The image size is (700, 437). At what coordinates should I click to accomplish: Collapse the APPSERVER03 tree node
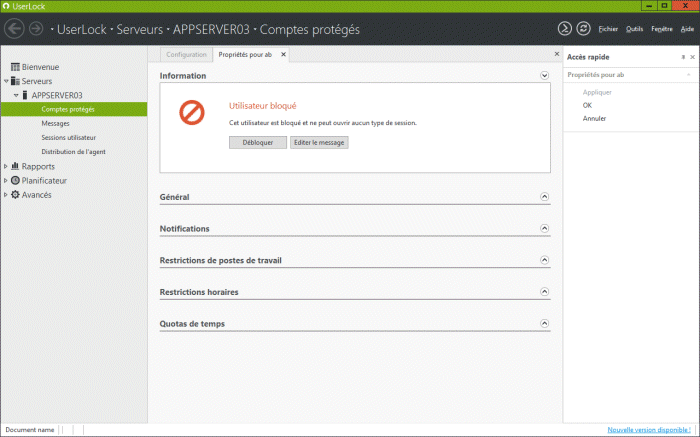click(x=16, y=96)
